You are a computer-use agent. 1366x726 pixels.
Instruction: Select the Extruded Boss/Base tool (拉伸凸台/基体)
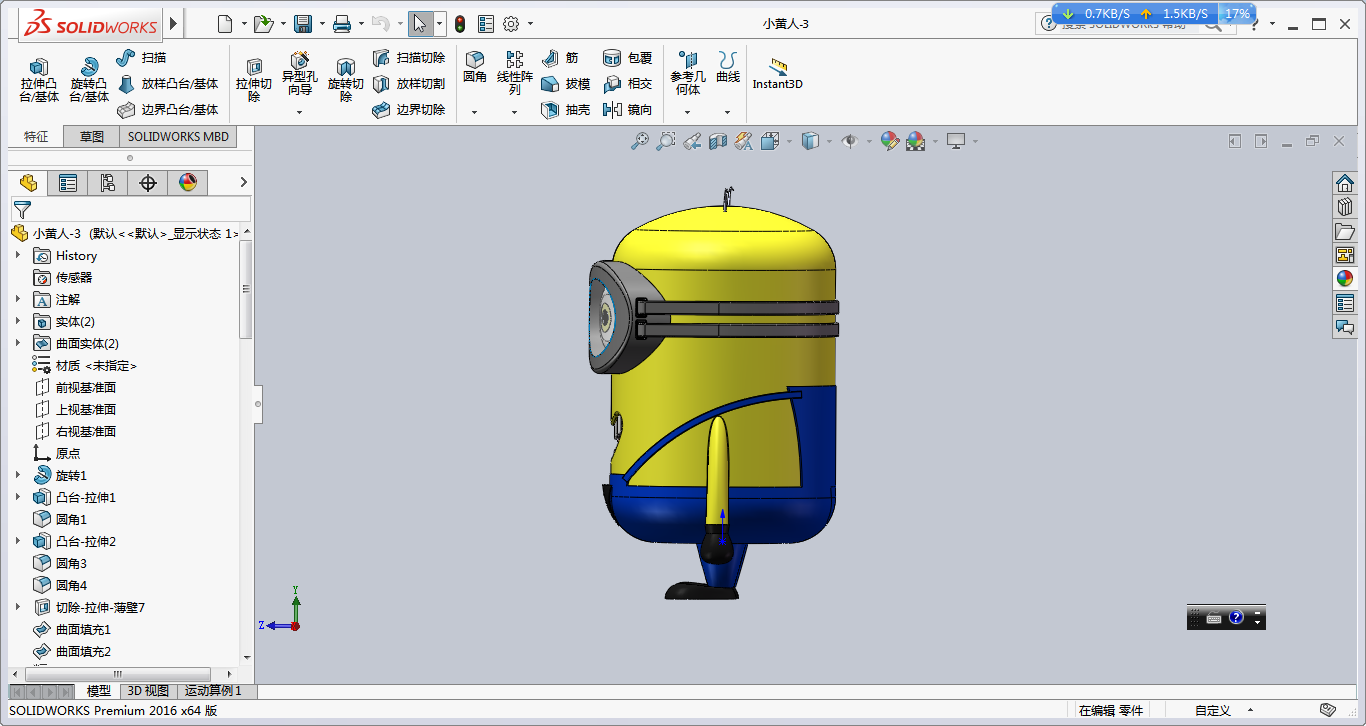tap(39, 80)
